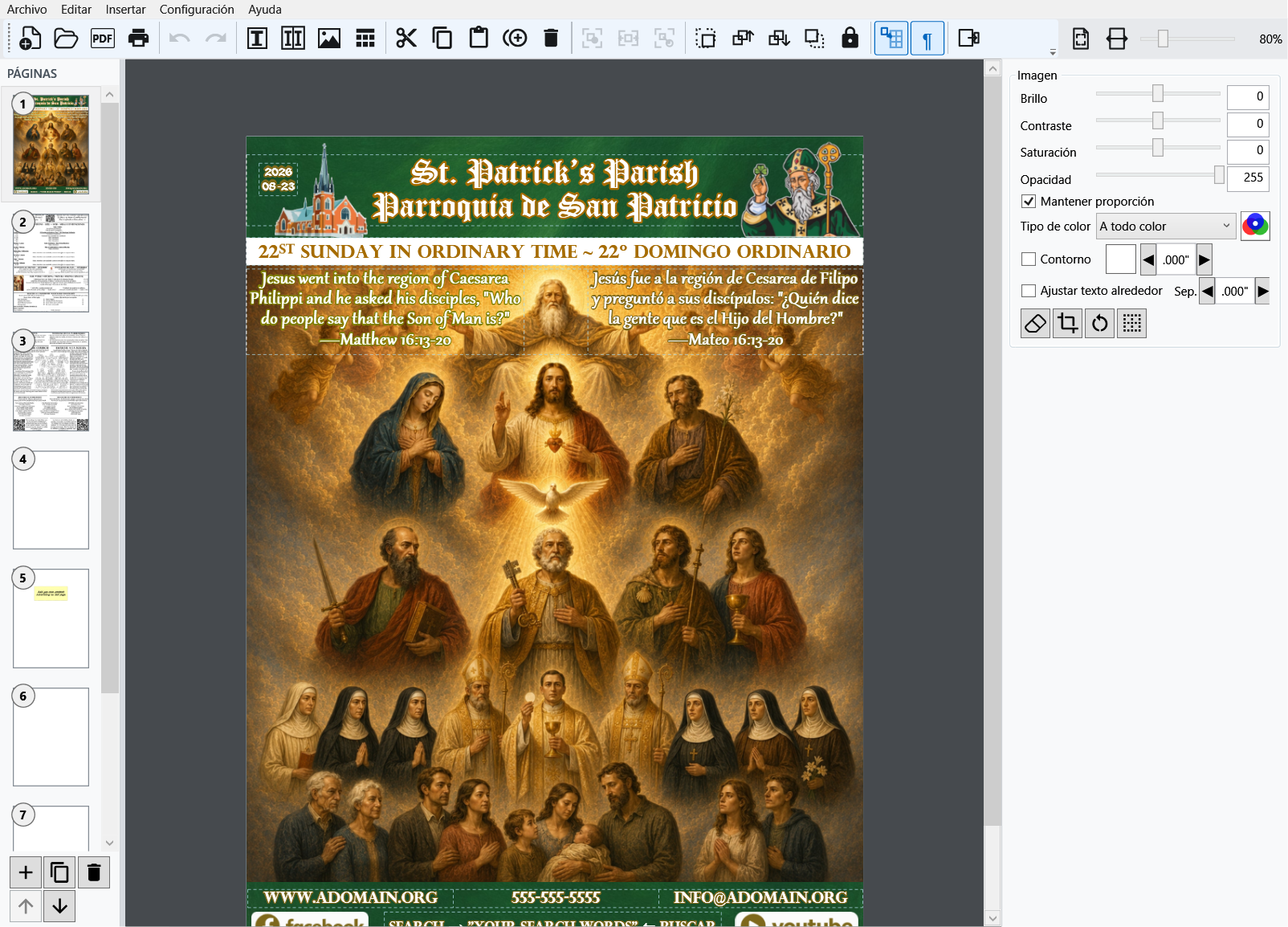Enable Ajustar texto alrededor checkbox
The image size is (1288, 927).
coord(1029,291)
